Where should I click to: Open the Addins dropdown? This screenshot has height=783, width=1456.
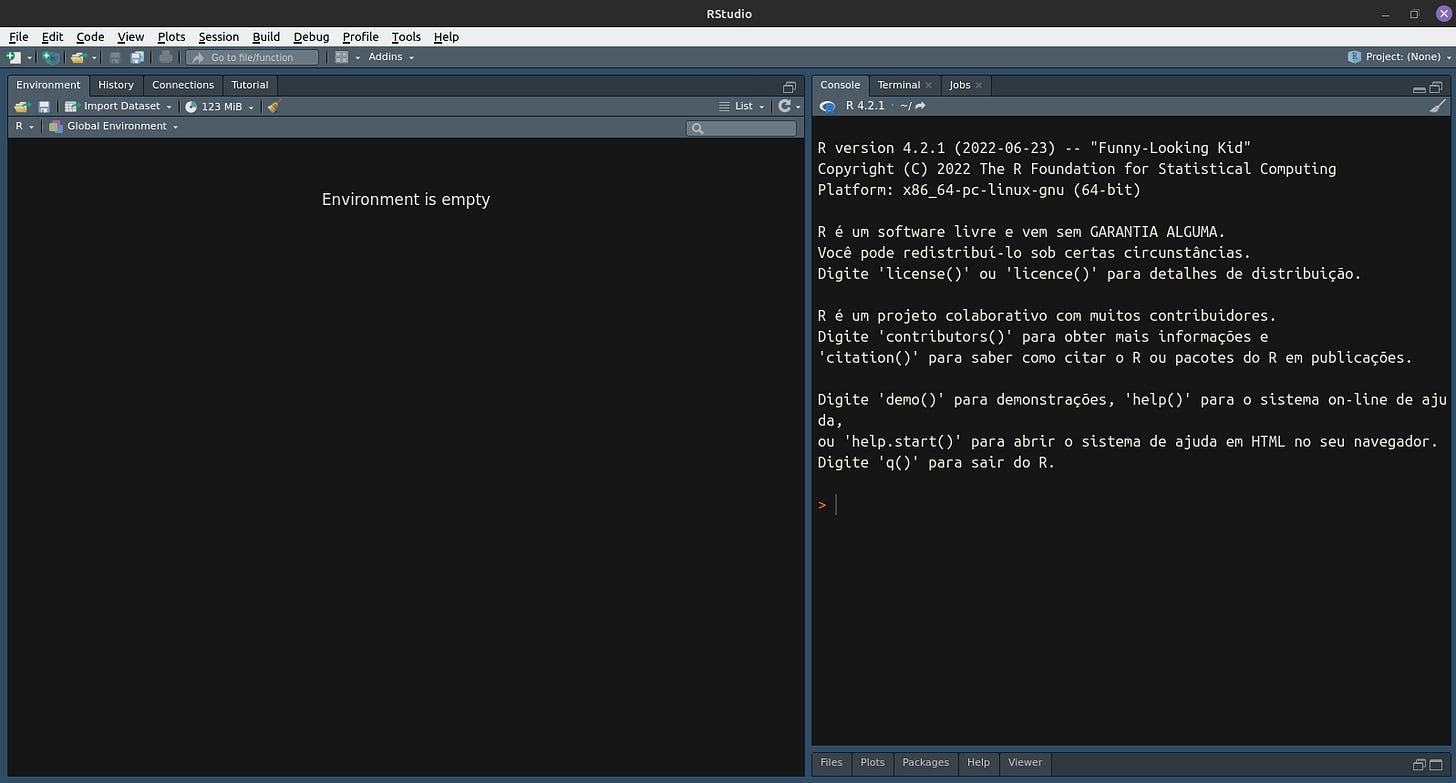tap(391, 57)
